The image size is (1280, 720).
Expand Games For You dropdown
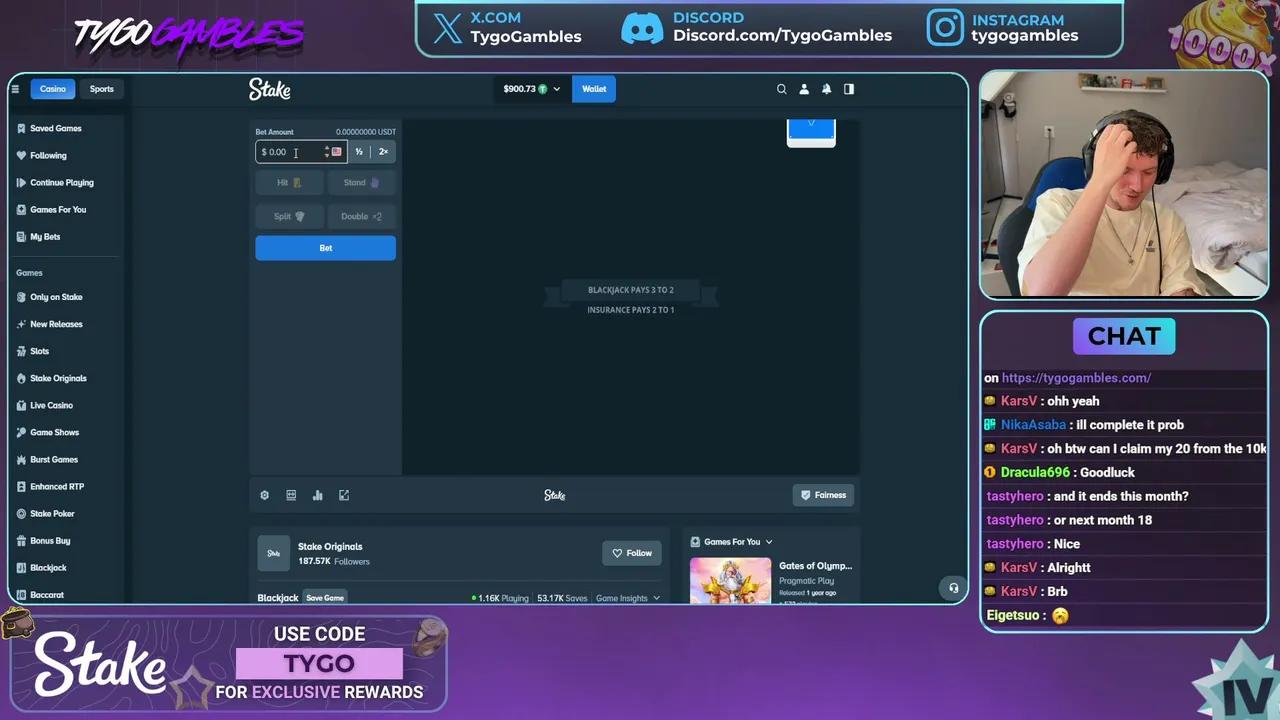738,542
